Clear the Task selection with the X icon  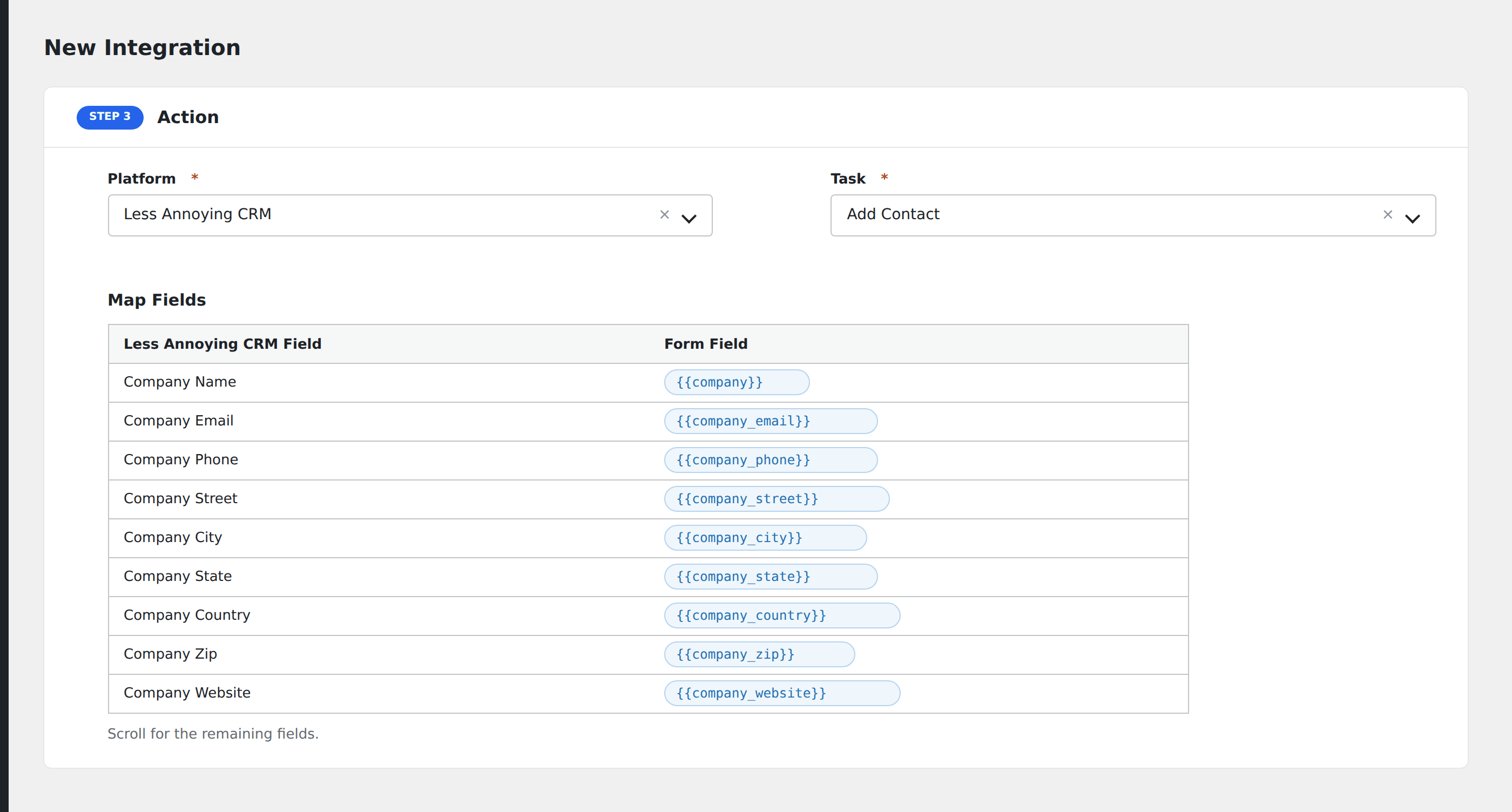(x=1387, y=215)
